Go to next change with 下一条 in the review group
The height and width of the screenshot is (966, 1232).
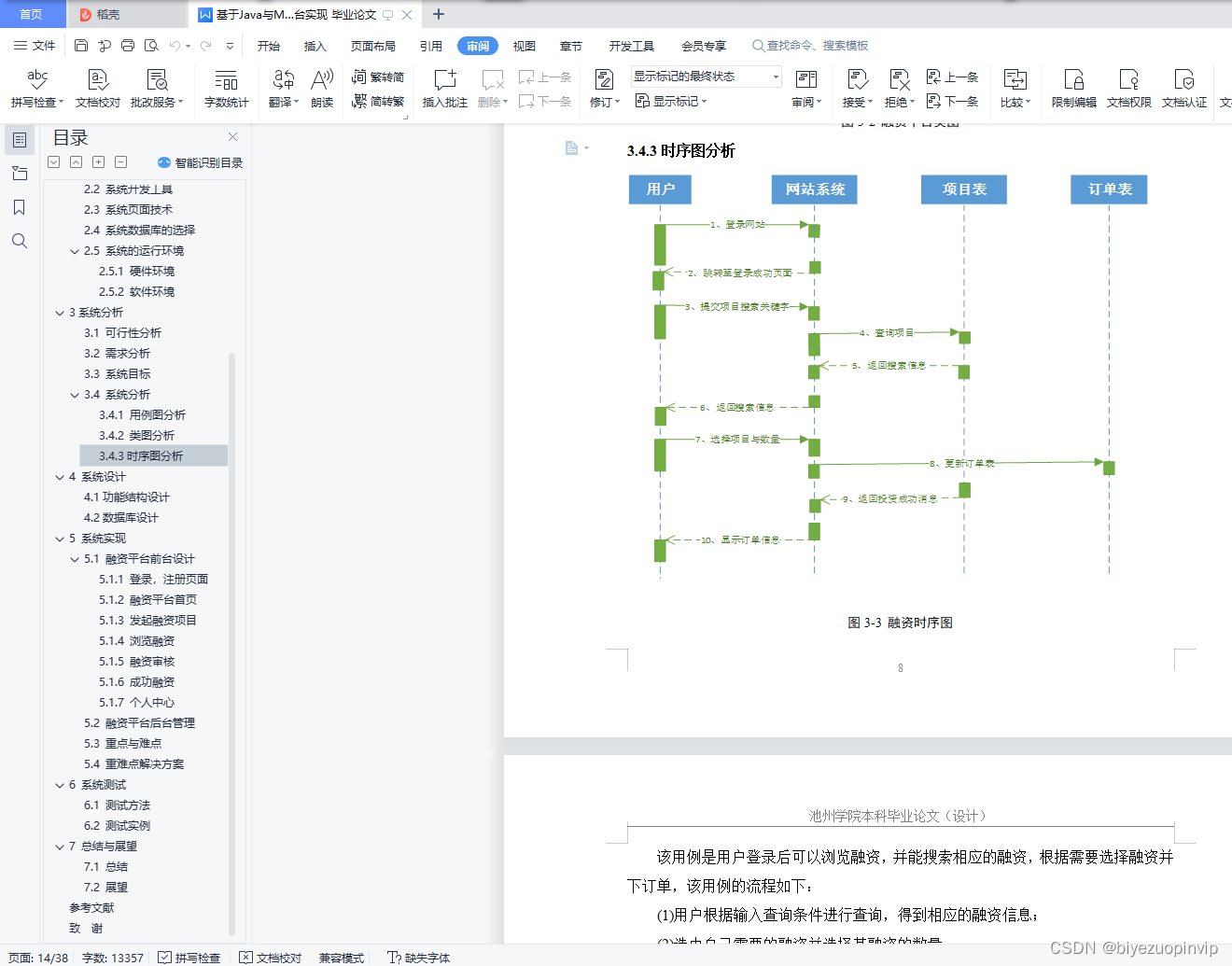coord(953,101)
